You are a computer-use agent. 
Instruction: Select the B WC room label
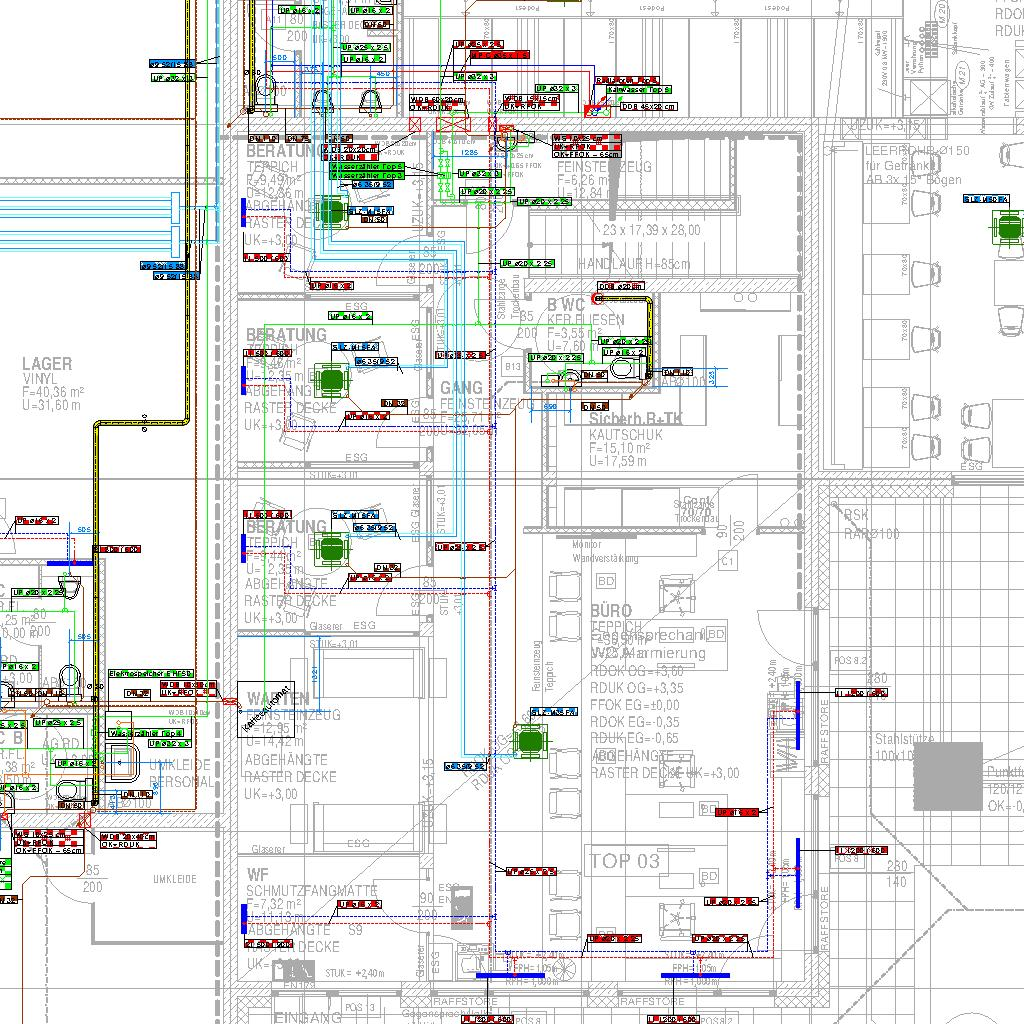(x=566, y=304)
